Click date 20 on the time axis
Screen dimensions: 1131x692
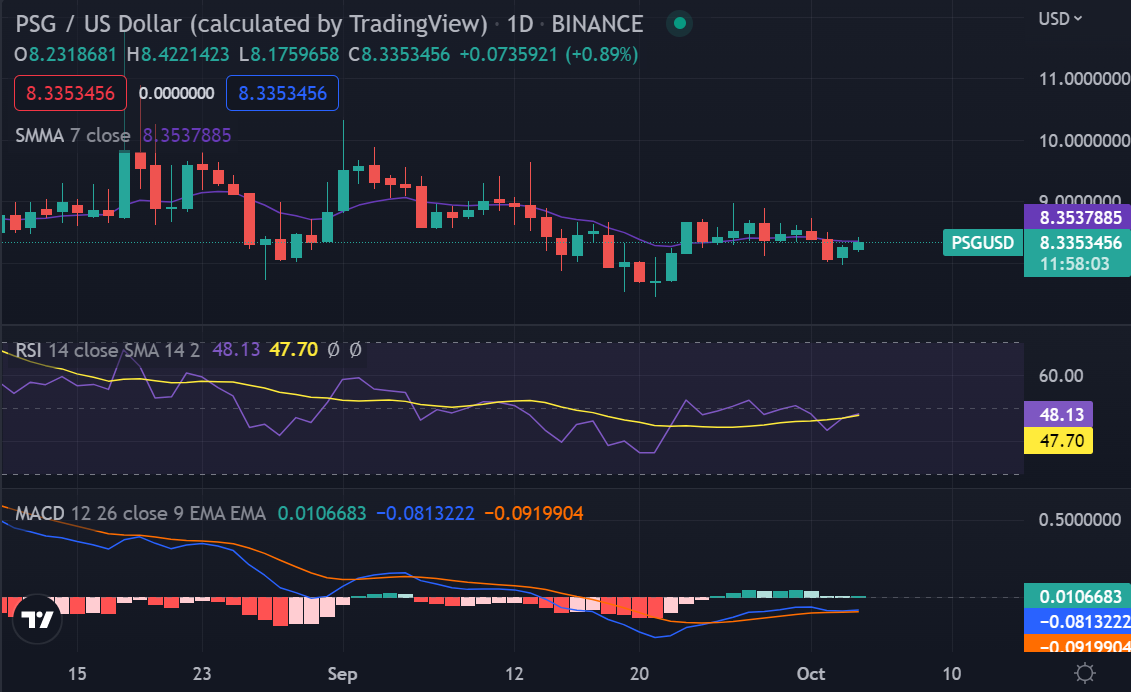point(639,674)
